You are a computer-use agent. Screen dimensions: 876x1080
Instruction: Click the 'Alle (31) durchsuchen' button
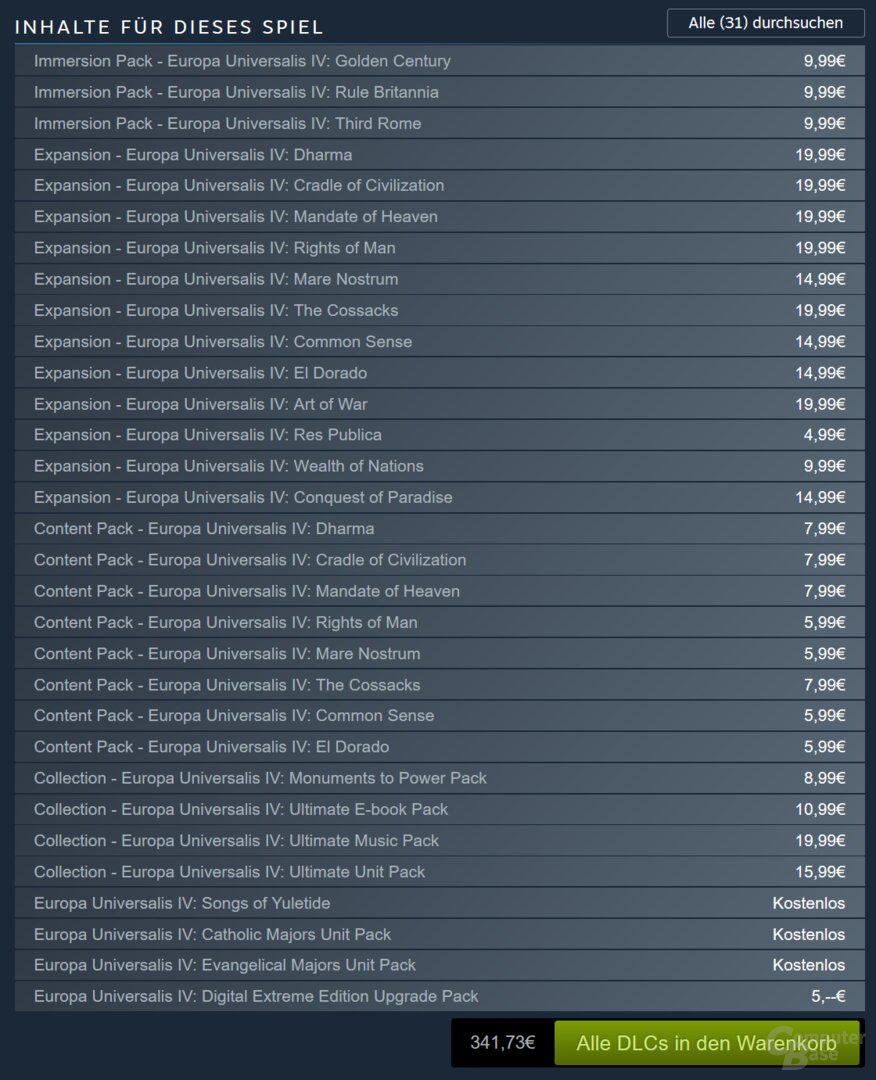(x=765, y=23)
